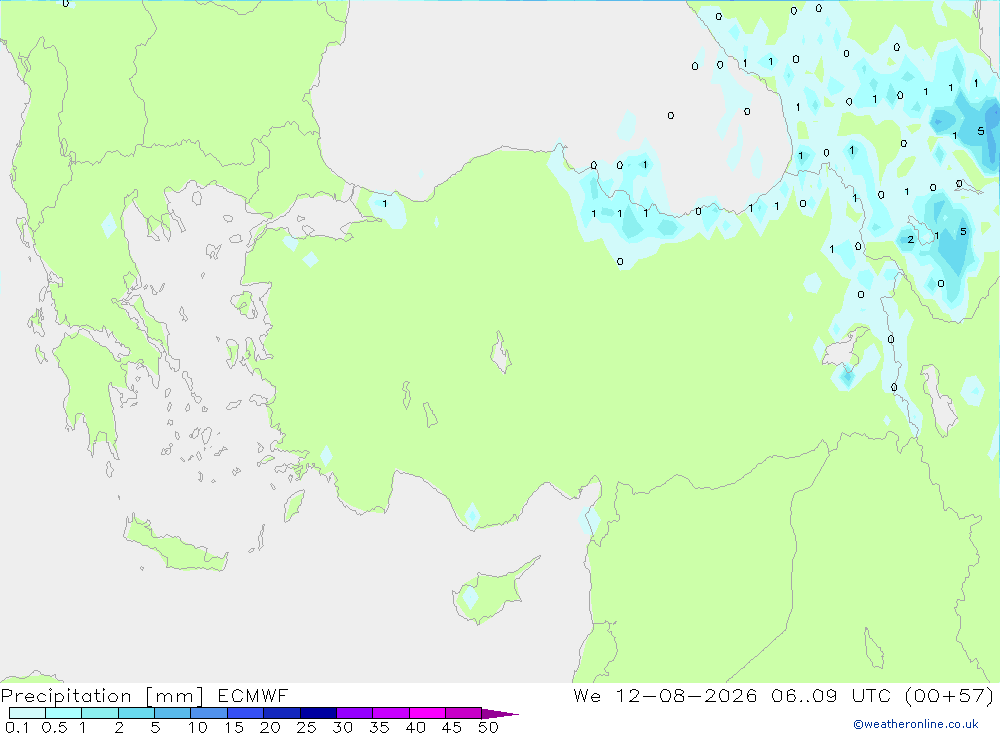Viewport: 1000px width, 733px height.
Task: Click the '06..09' time range text
Action: tap(804, 695)
